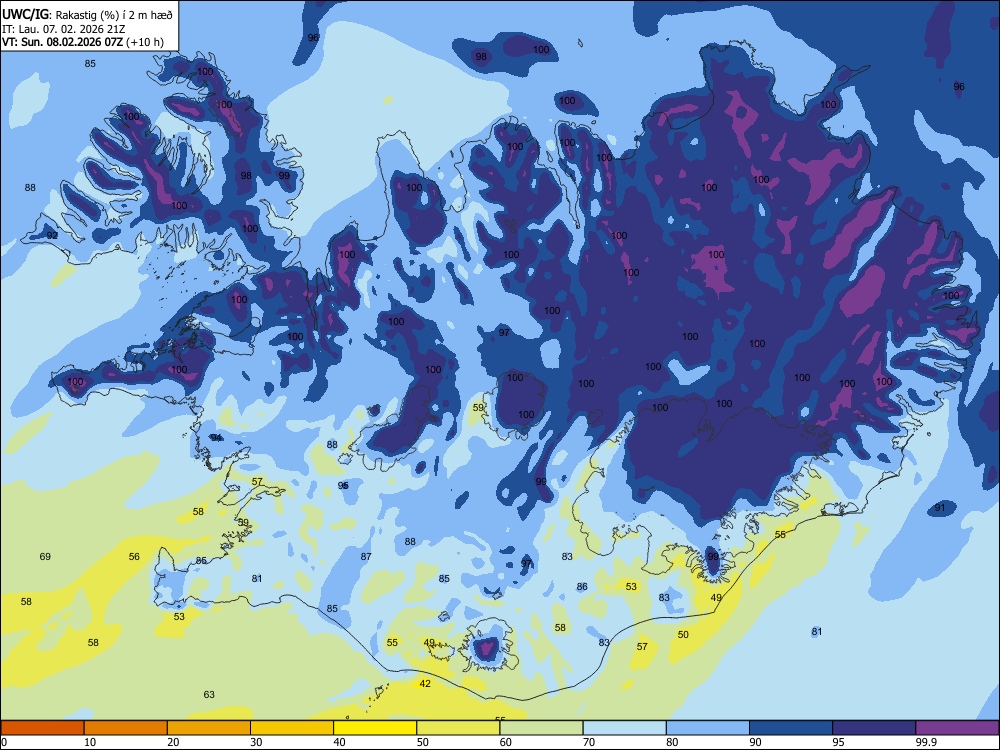
Task: Pick the 40–50 bright yellow legend block
Action: pos(375,728)
